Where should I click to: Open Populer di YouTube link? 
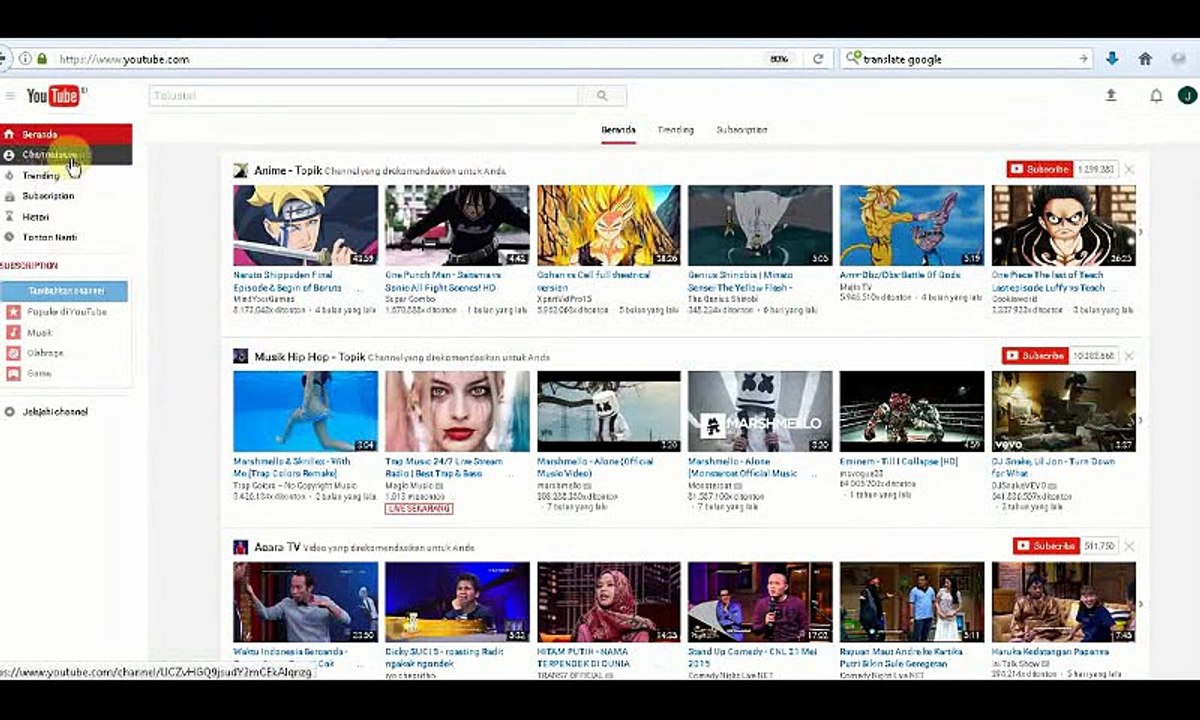pos(66,312)
